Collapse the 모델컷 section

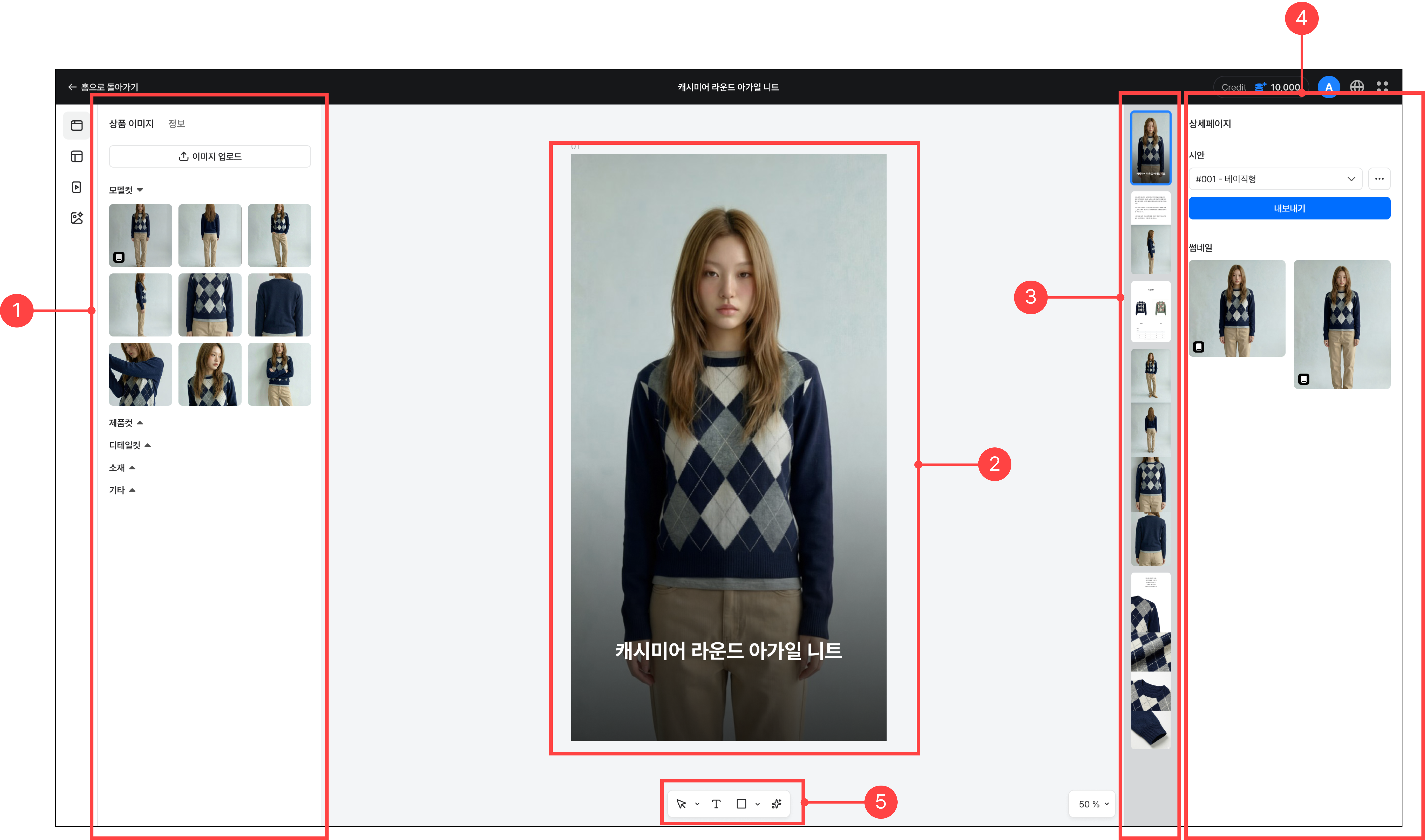[x=126, y=190]
